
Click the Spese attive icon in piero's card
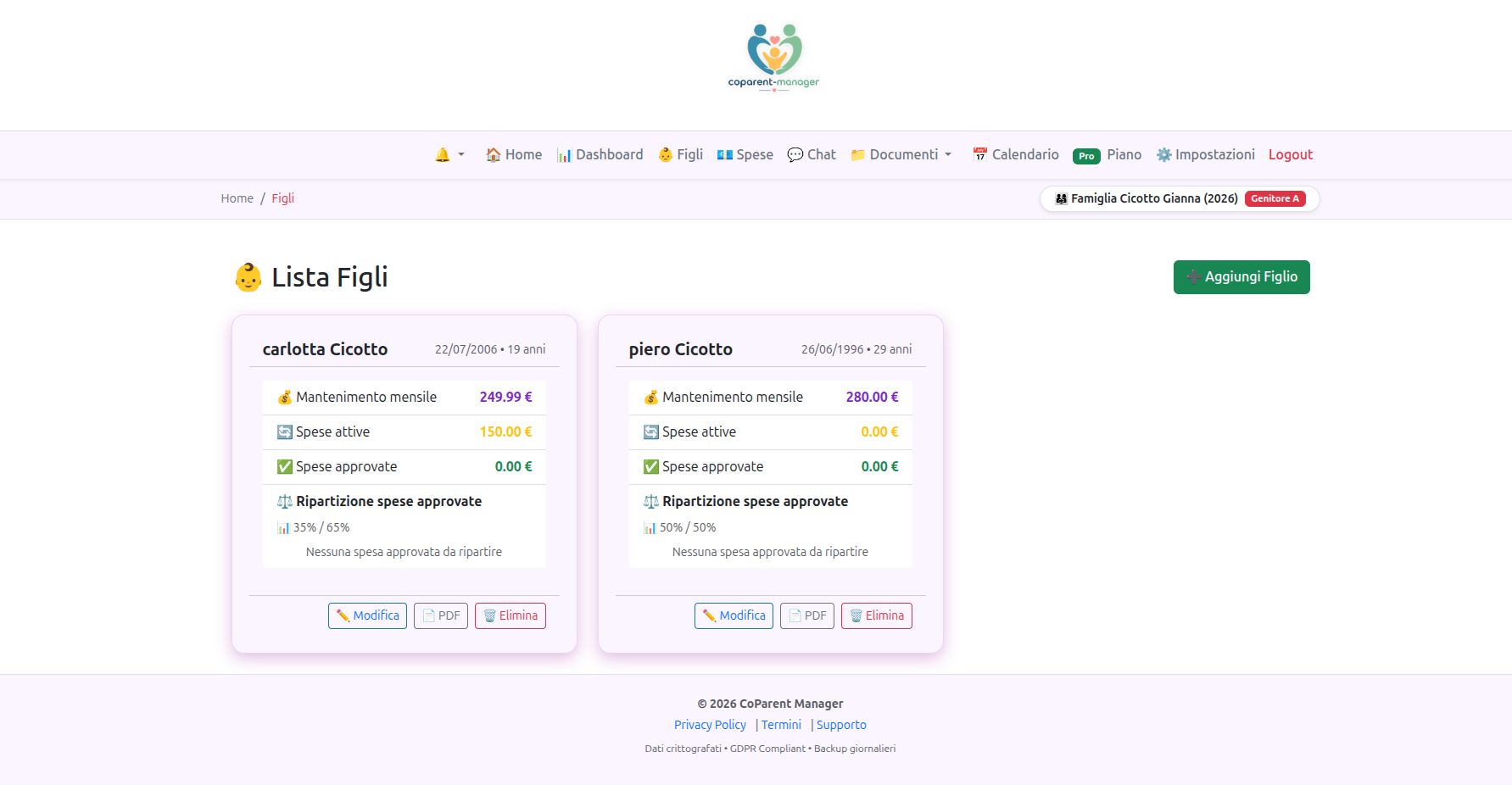coord(651,432)
